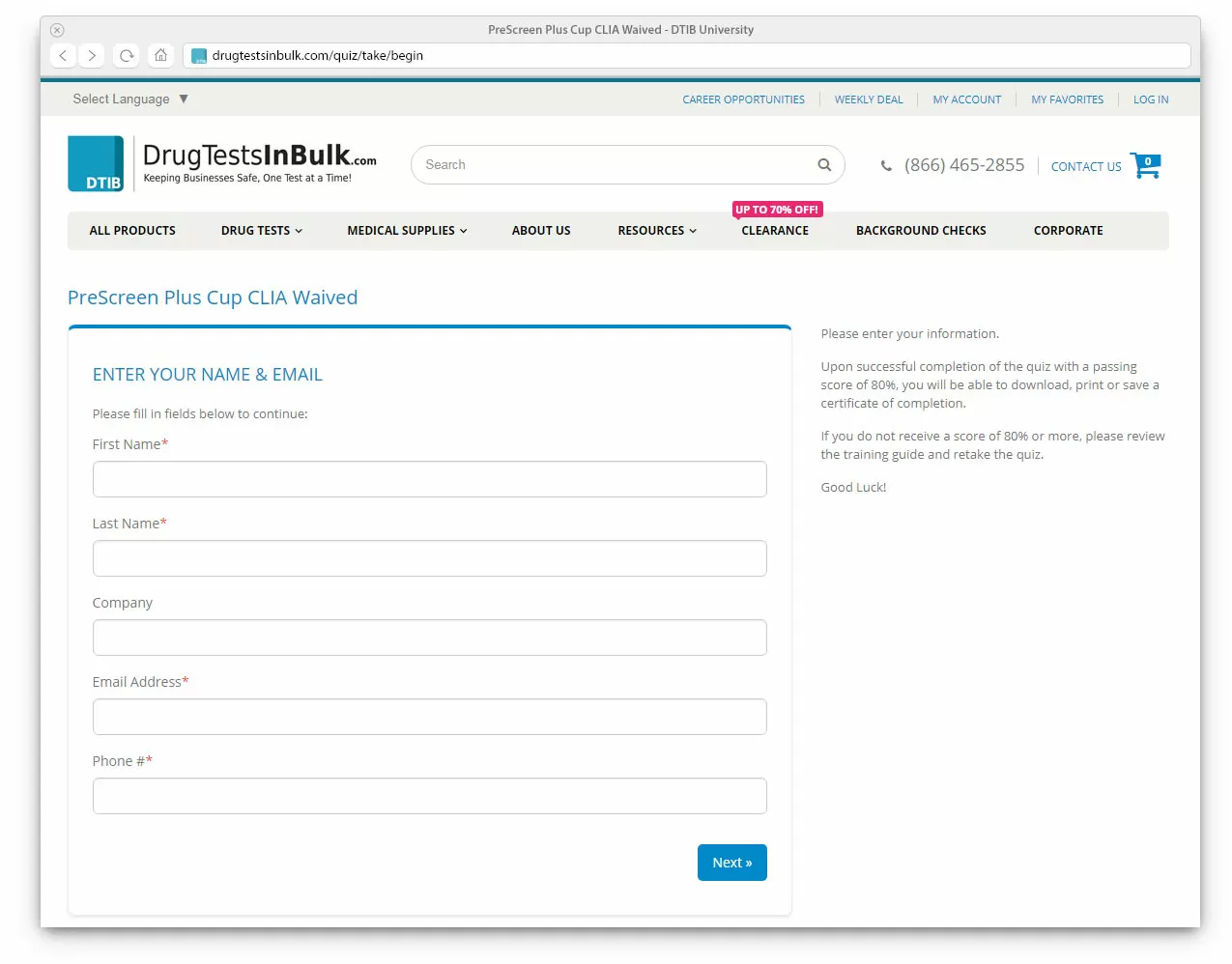The image size is (1232, 964).
Task: Open the Select Language dropdown
Action: coord(130,99)
